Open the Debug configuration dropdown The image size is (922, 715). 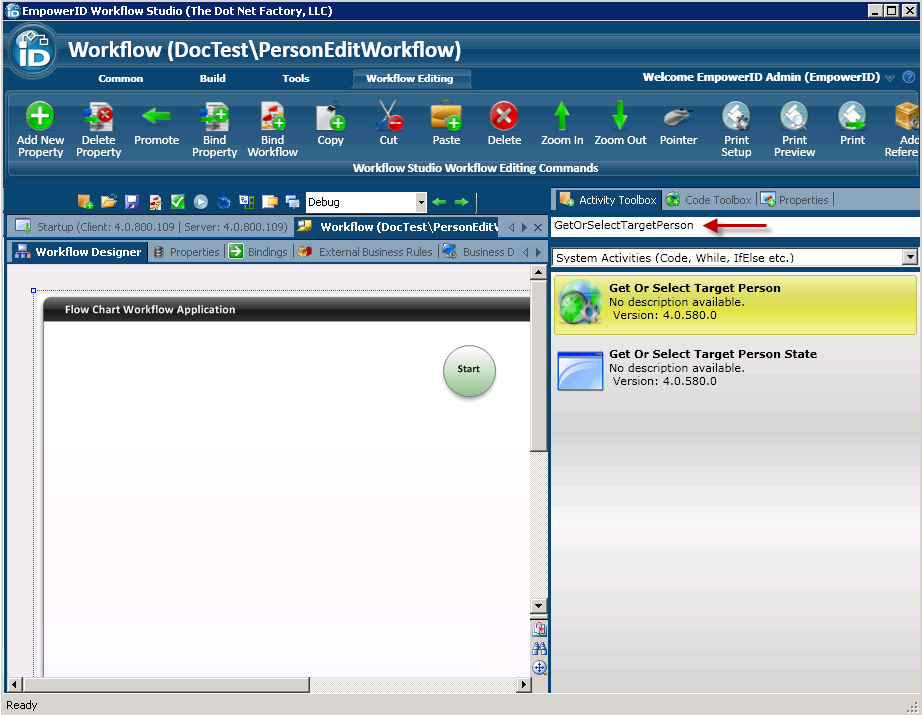[421, 202]
